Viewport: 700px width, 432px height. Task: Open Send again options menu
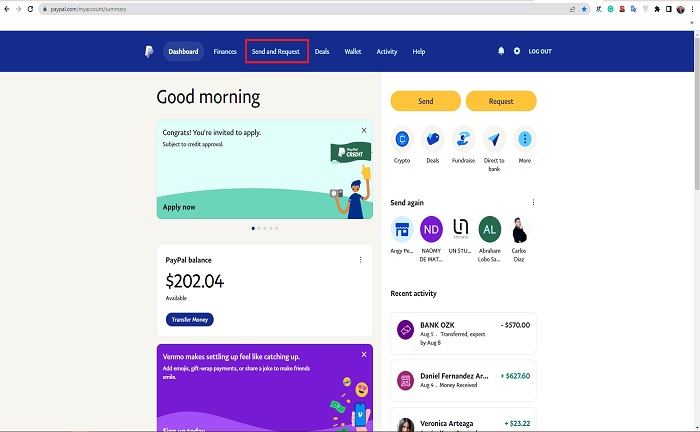coord(533,202)
